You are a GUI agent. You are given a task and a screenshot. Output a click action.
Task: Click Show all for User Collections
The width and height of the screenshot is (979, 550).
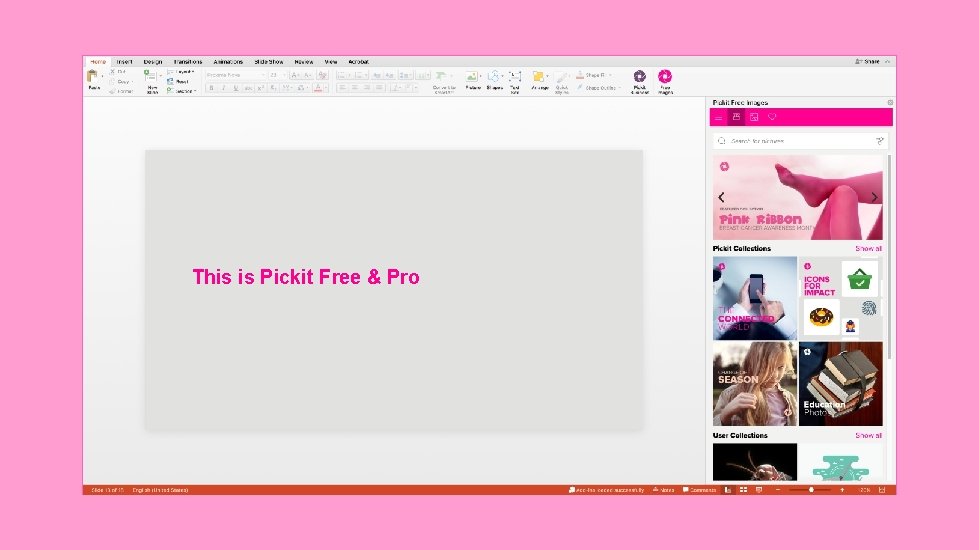868,435
